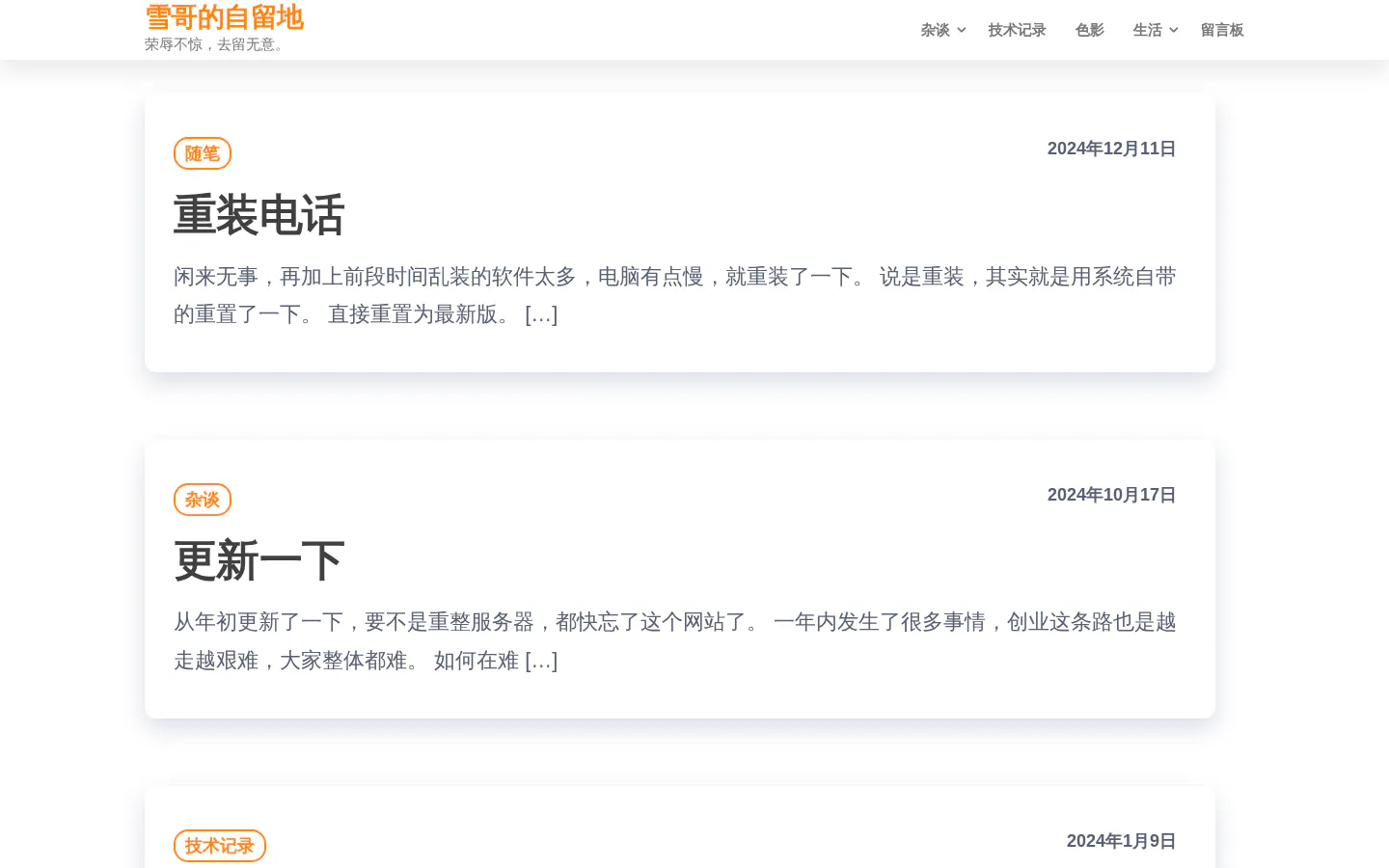Click the date 2024年10月17日
The width and height of the screenshot is (1389, 868).
1111,495
